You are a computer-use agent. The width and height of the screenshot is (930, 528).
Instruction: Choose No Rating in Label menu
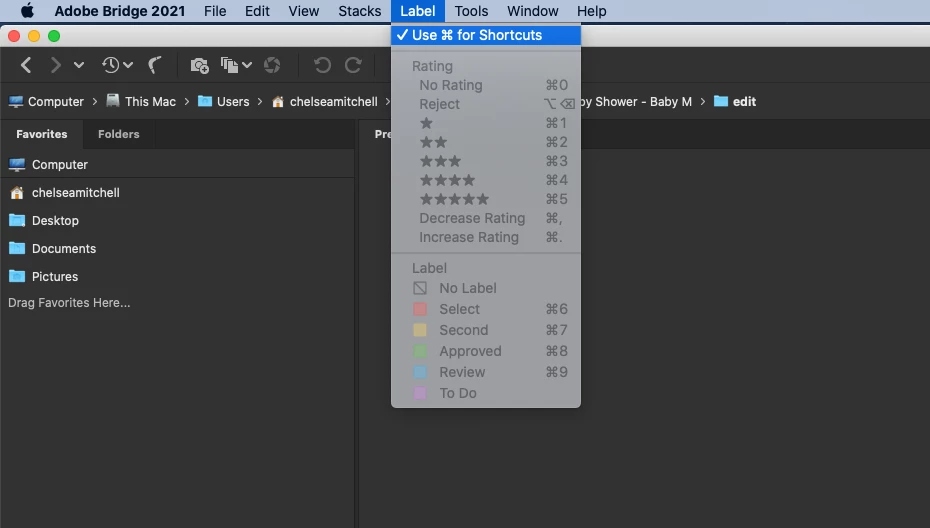486,85
